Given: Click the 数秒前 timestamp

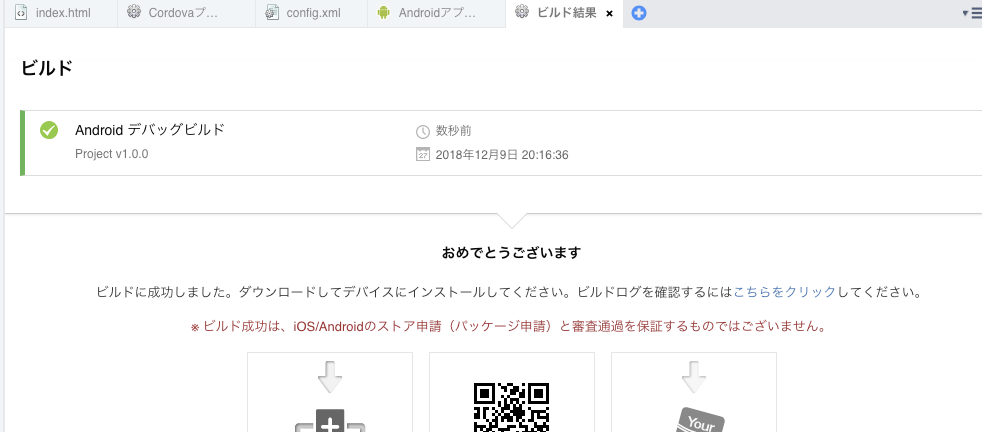Looking at the screenshot, I should 453,131.
